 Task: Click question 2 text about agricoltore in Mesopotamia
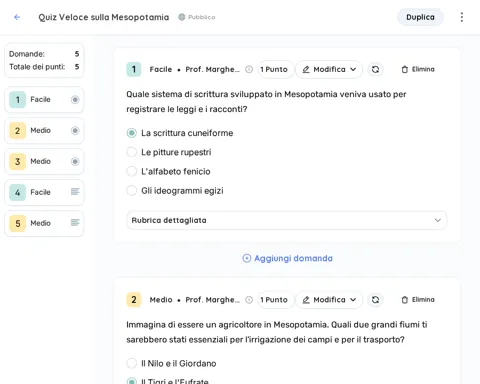tap(277, 332)
